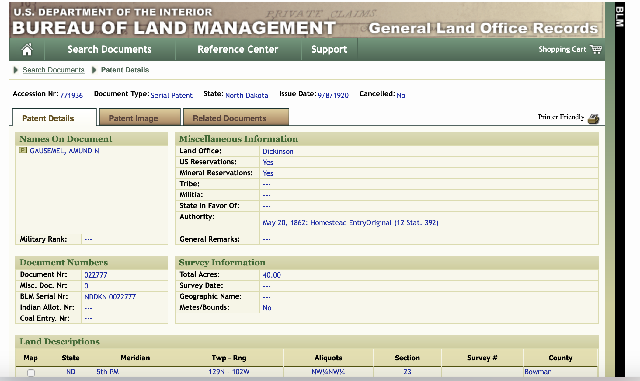640x381 pixels.
Task: Expand the name entry plus icon beside GAUSEMEL
Action: [23, 150]
